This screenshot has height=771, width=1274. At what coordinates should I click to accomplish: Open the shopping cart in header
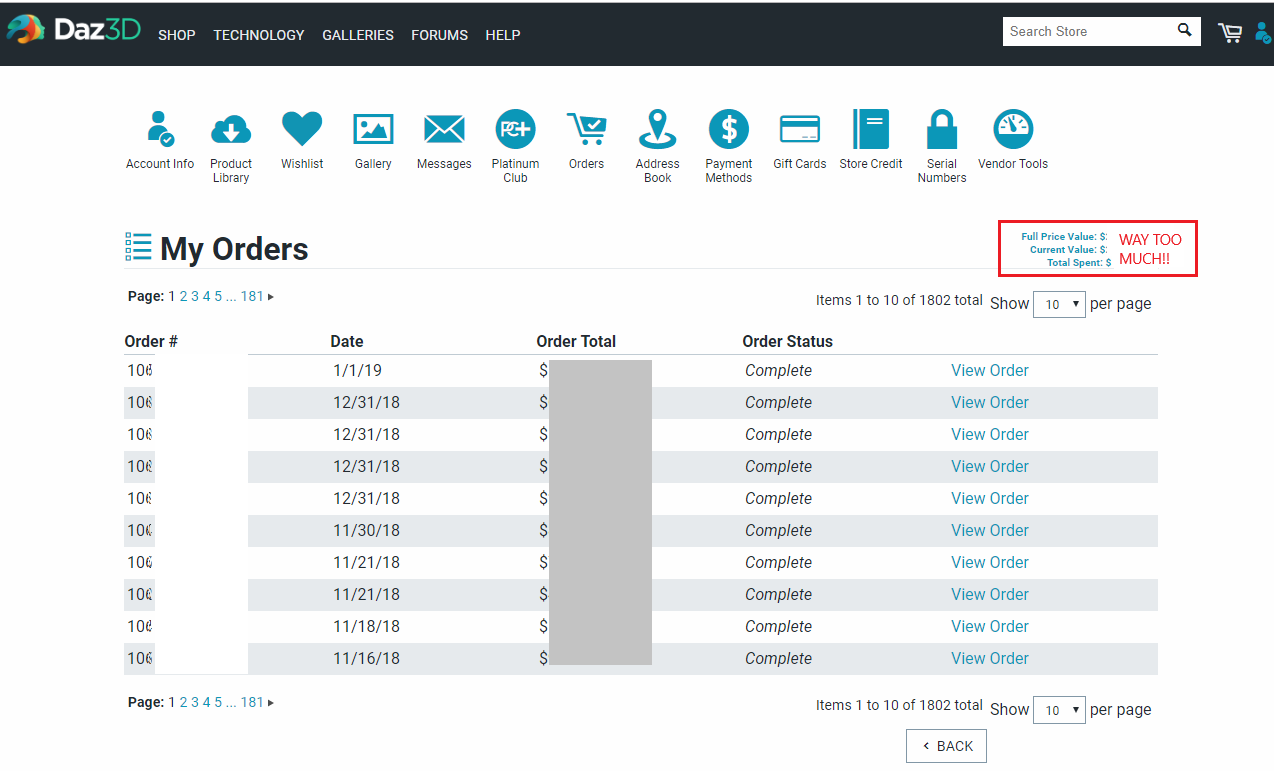click(x=1230, y=32)
